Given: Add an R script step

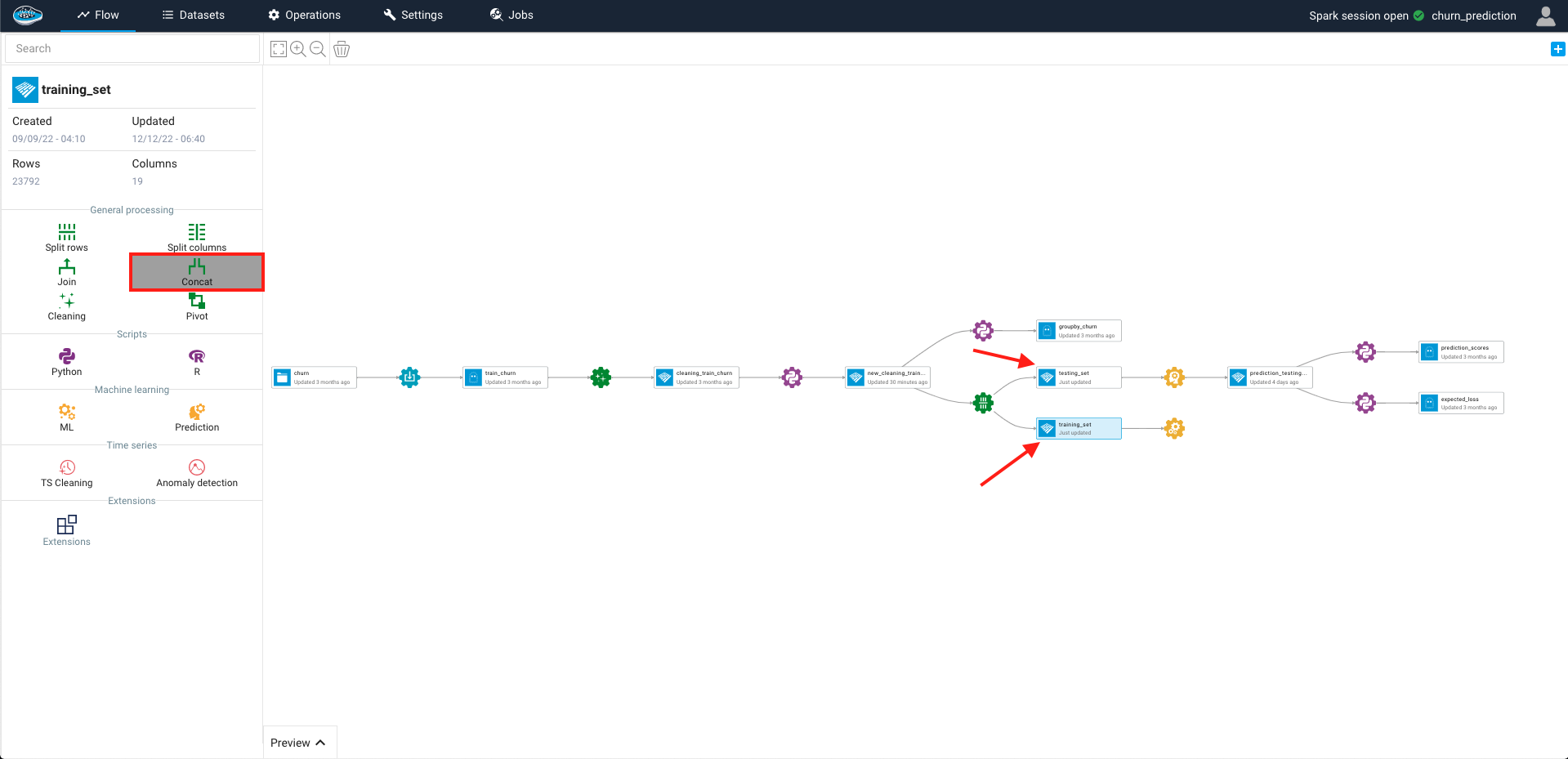Looking at the screenshot, I should [x=197, y=361].
